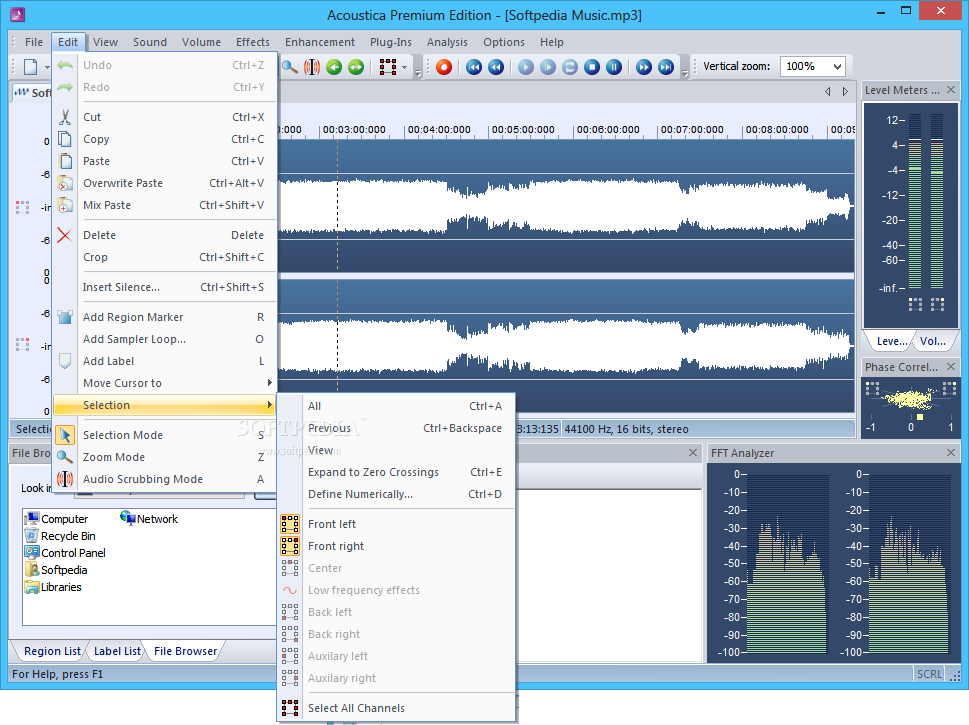Image resolution: width=969 pixels, height=725 pixels.
Task: Jump to start with the skip-to-beginning button
Action: [474, 67]
